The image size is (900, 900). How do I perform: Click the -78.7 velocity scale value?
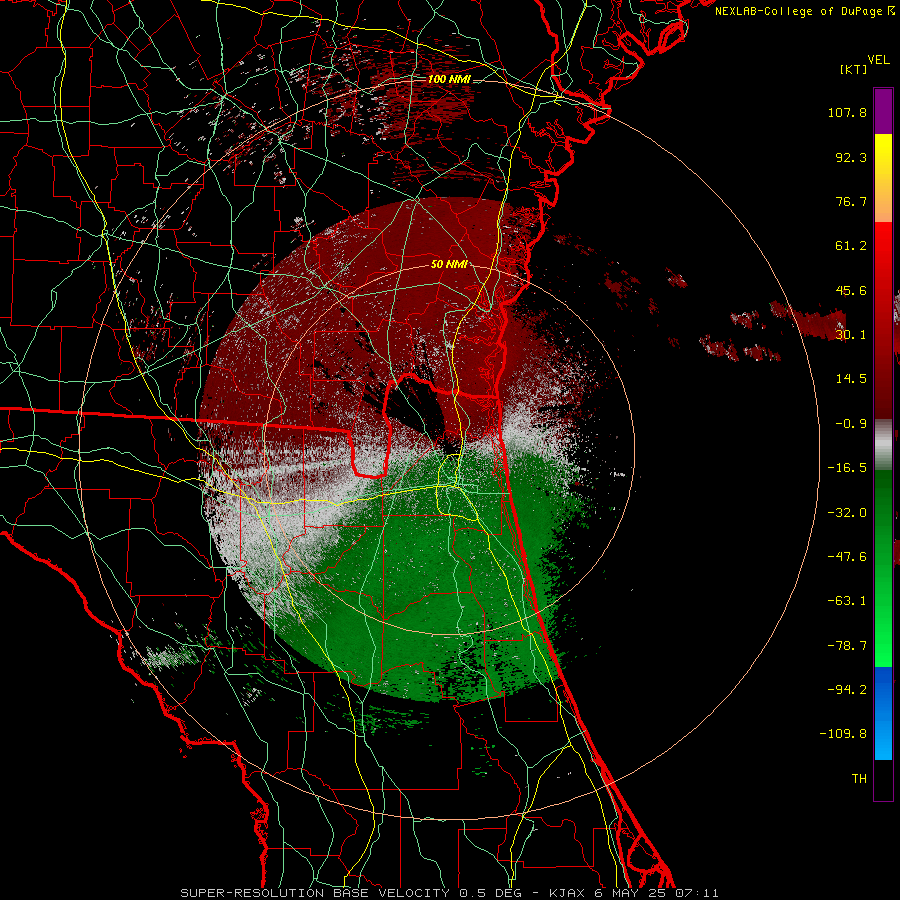point(847,646)
